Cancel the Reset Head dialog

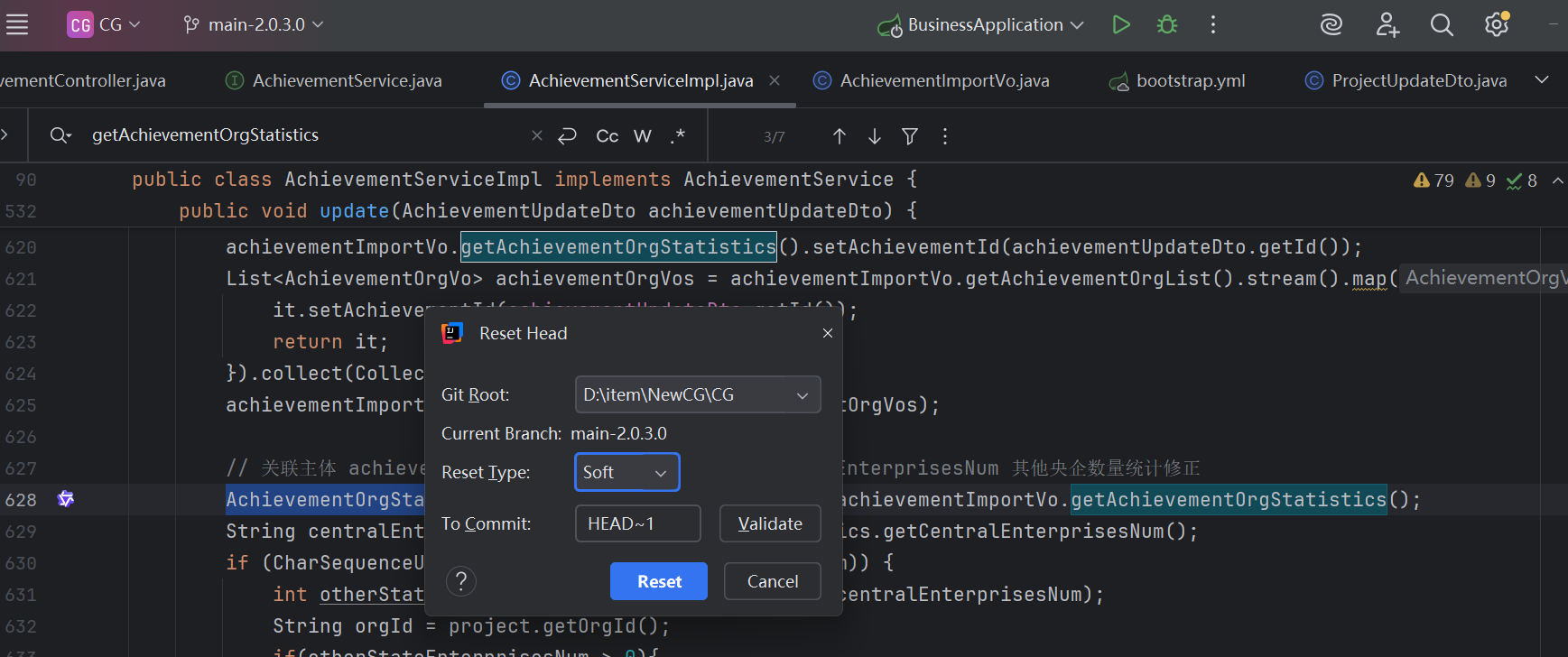coord(773,581)
